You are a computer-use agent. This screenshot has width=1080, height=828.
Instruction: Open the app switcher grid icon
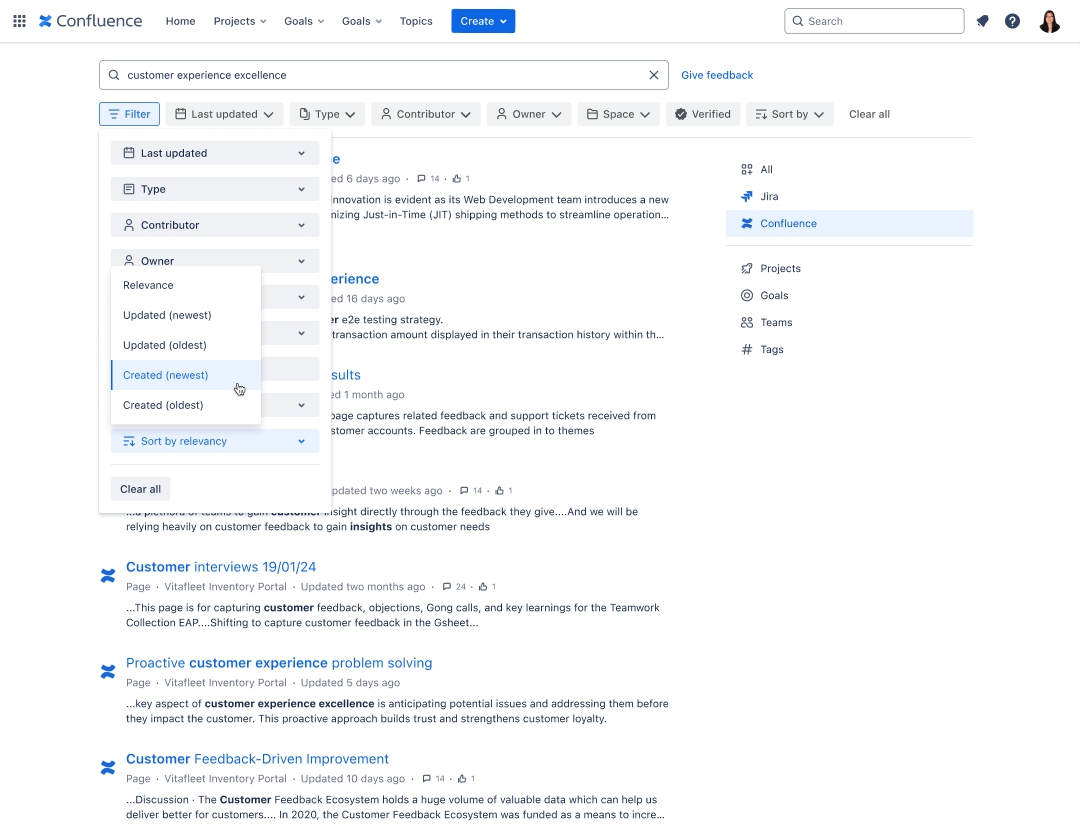[18, 20]
